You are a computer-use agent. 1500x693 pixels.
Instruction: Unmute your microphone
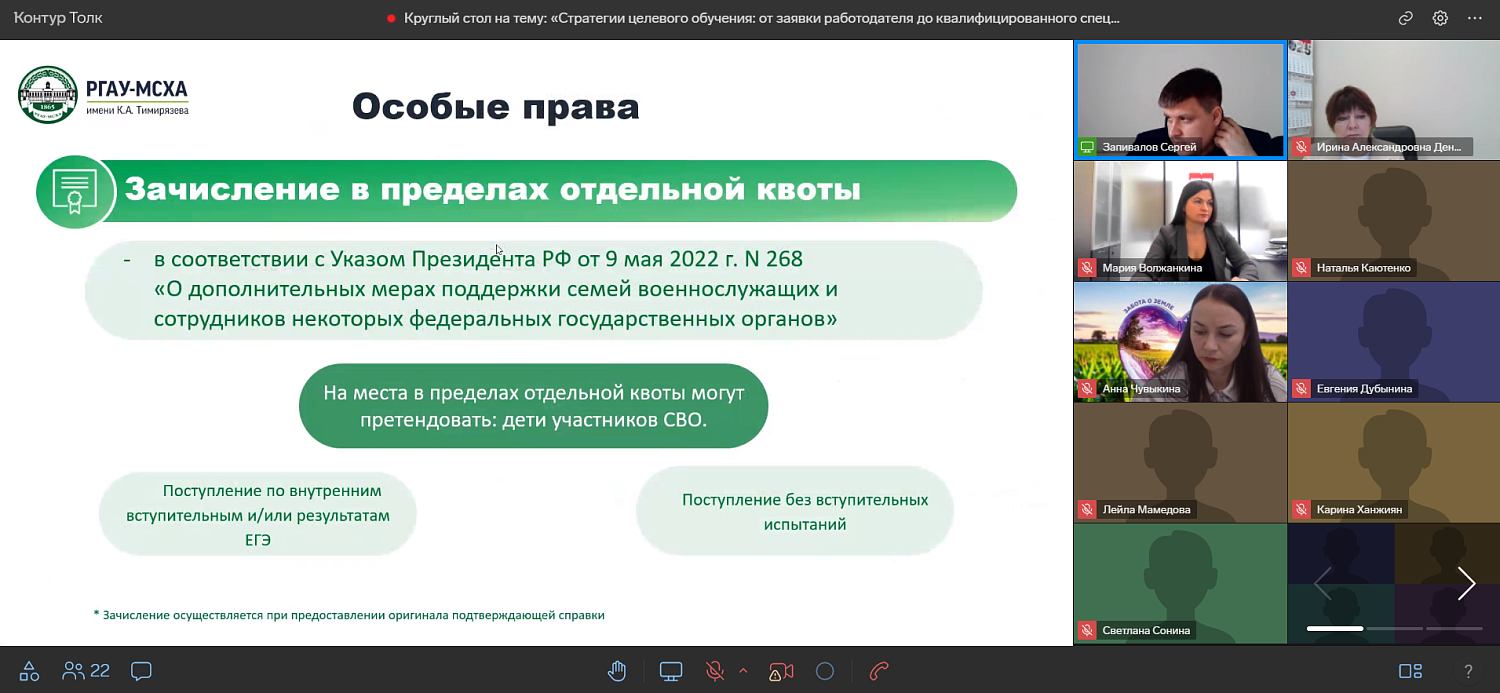pyautogui.click(x=714, y=671)
